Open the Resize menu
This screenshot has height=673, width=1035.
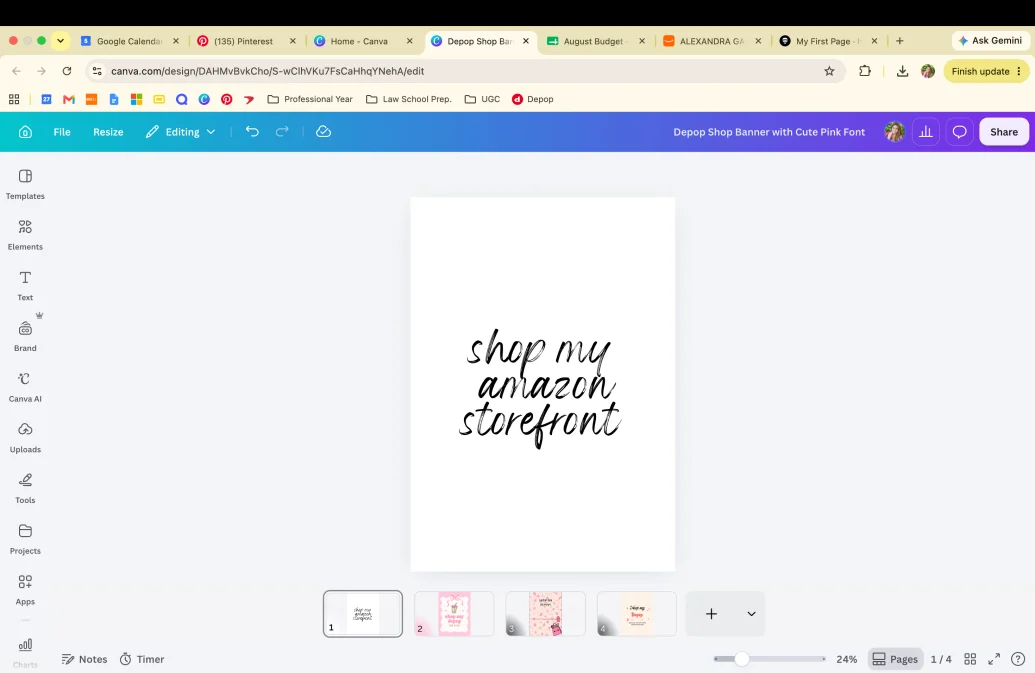point(108,132)
